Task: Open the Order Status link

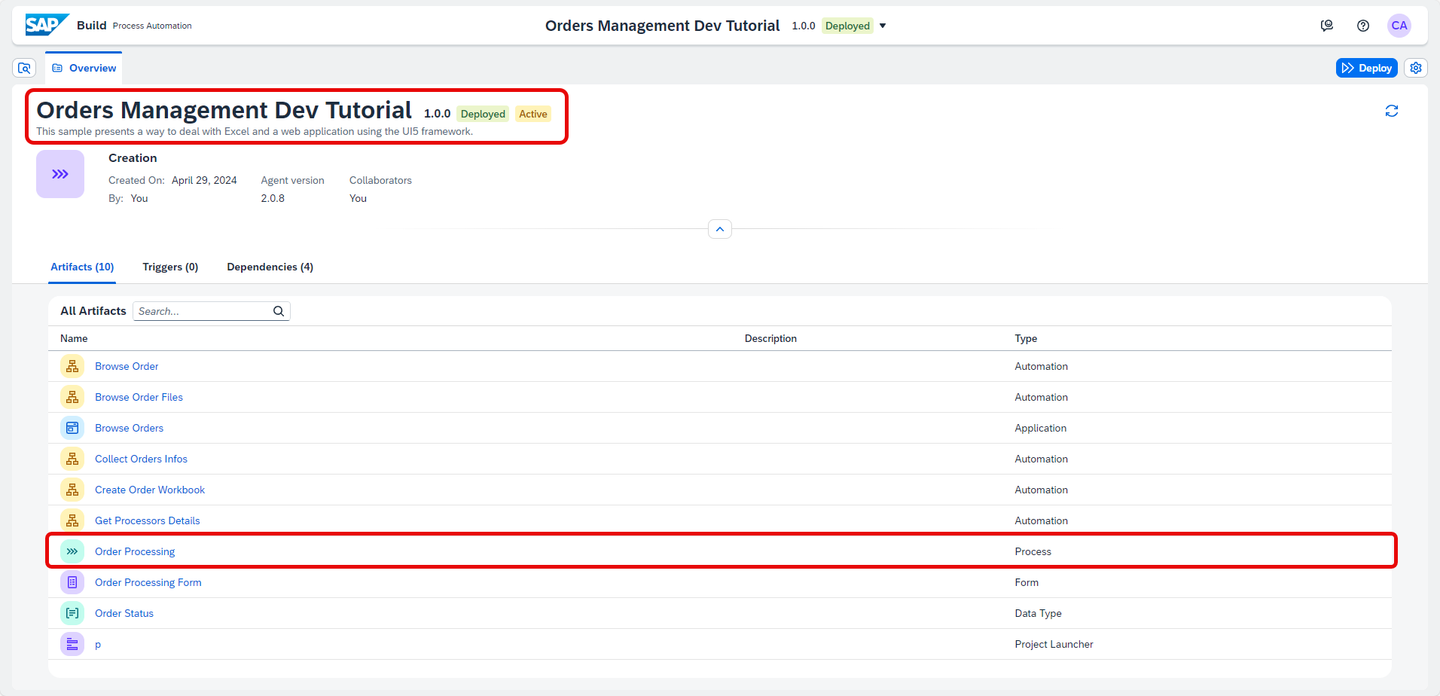Action: [124, 613]
